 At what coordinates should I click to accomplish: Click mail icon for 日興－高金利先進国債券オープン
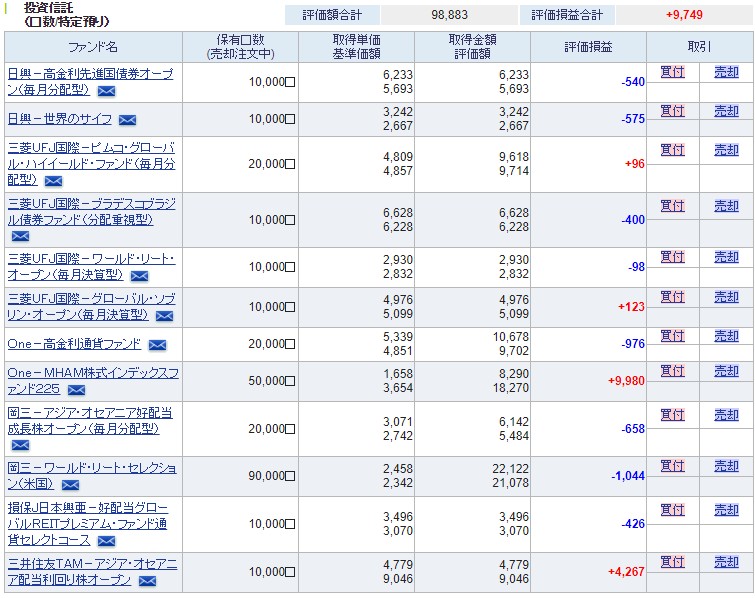(x=106, y=91)
